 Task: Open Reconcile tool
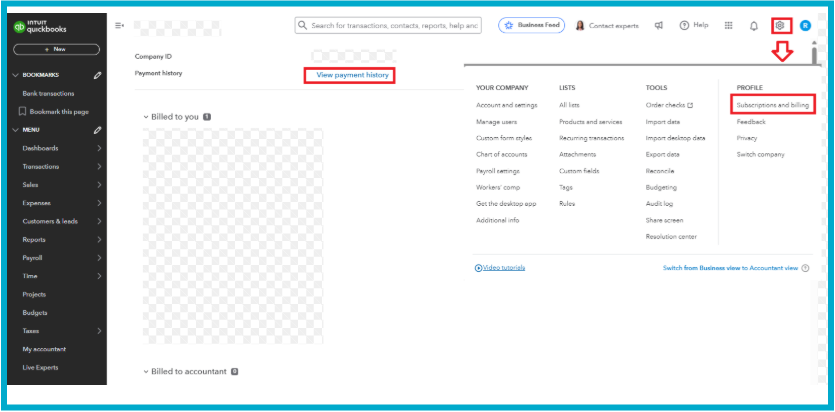click(x=660, y=171)
